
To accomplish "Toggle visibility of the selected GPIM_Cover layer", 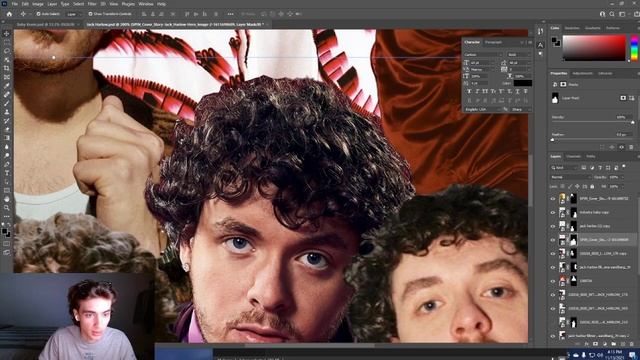I will 553,240.
